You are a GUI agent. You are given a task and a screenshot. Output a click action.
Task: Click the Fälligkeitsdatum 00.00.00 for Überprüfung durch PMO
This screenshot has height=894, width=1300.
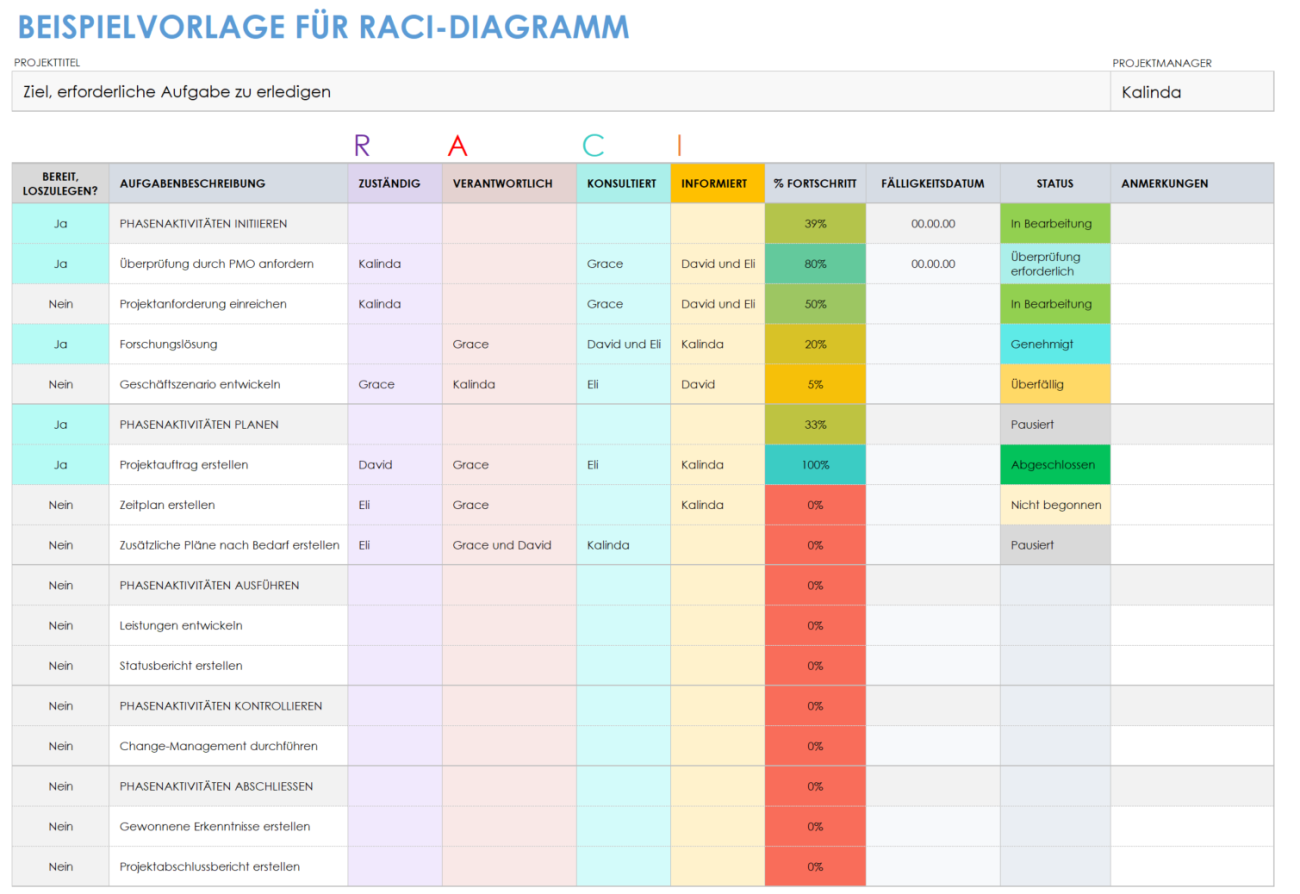point(932,263)
